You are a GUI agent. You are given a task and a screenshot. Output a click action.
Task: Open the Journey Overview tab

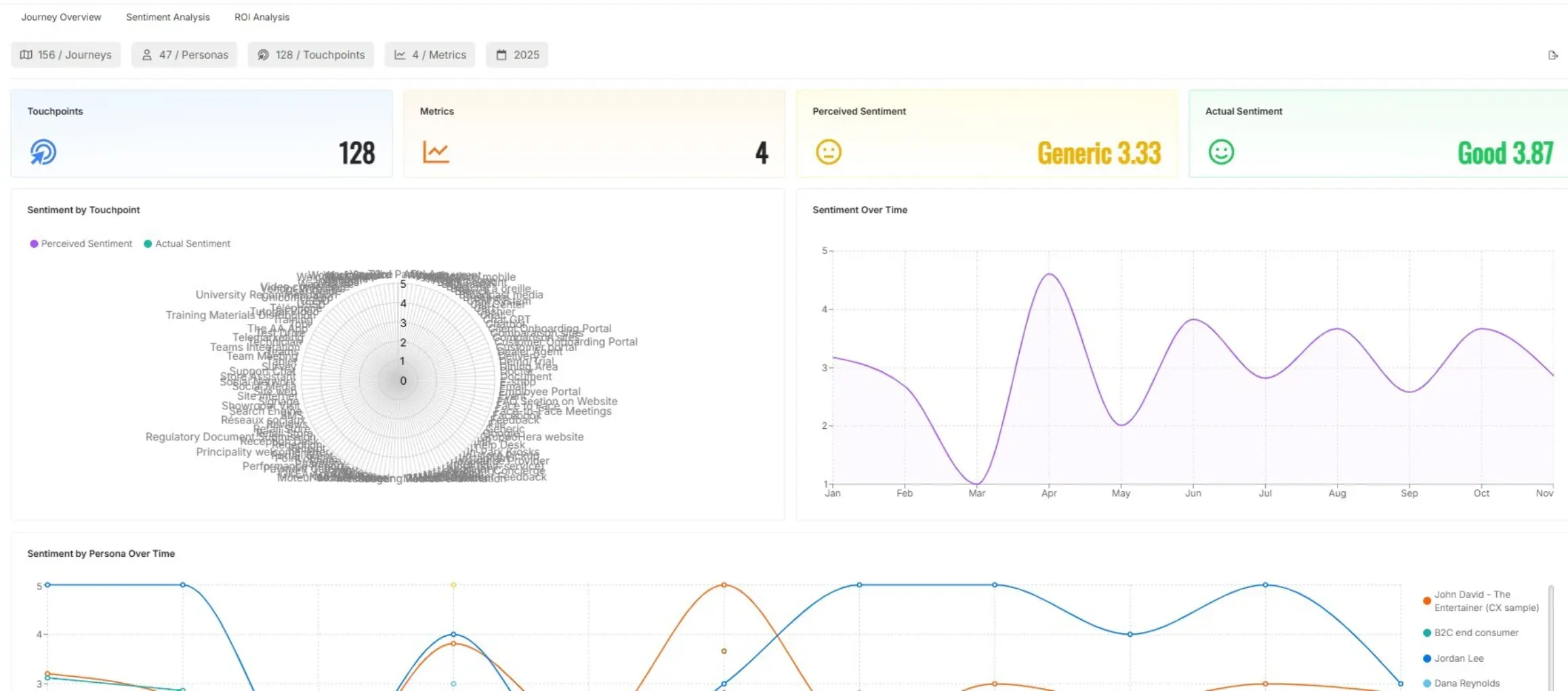coord(61,17)
